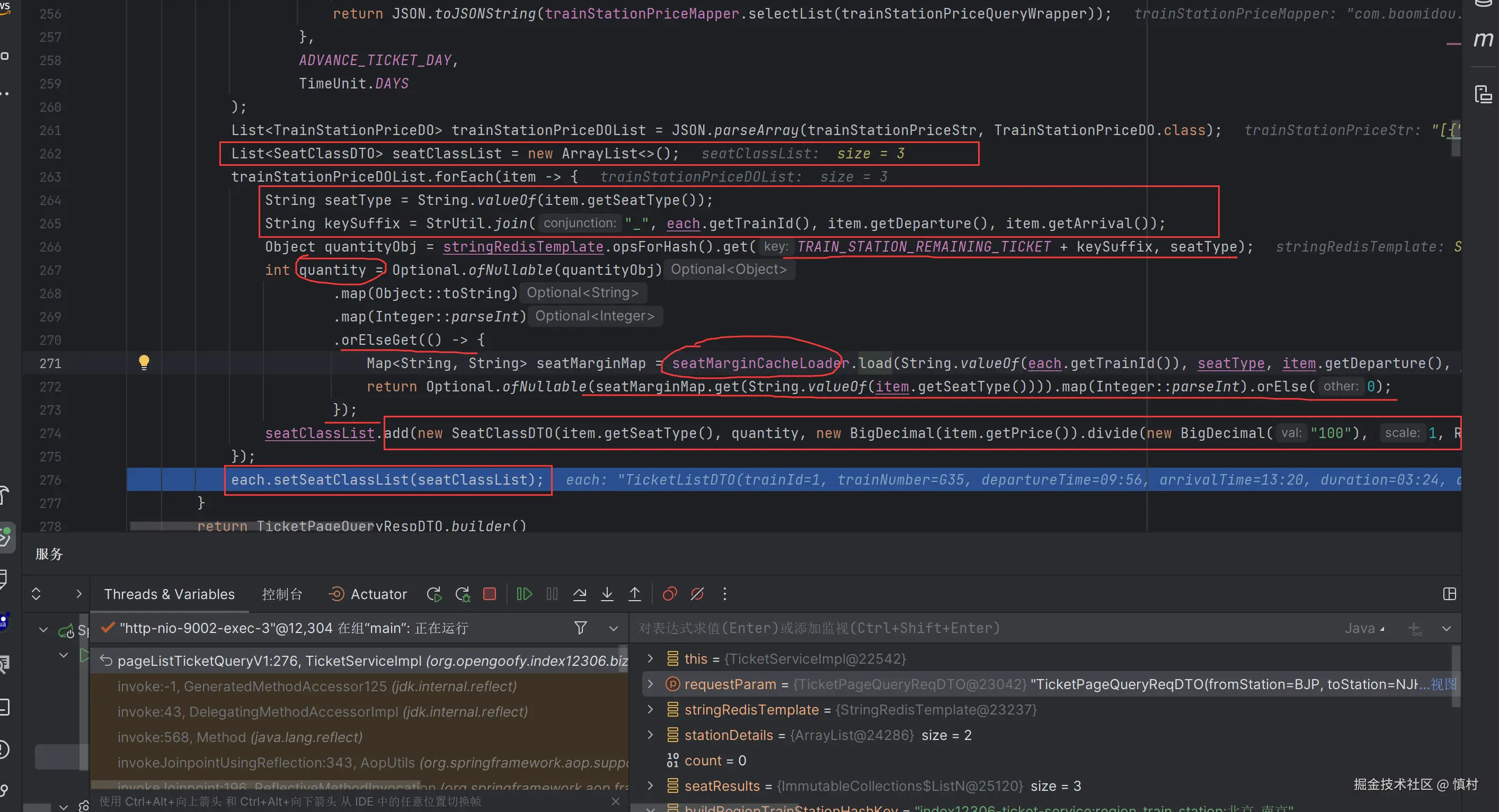The height and width of the screenshot is (812, 1499).
Task: Open the Java language selector in evaluate bar
Action: (1364, 628)
